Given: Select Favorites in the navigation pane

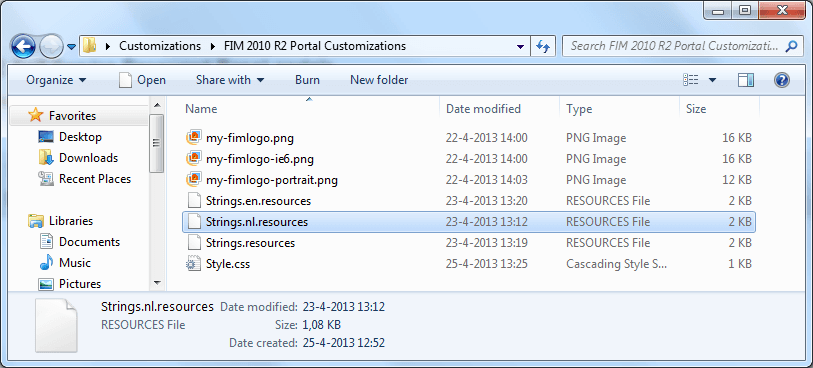Looking at the screenshot, I should (x=72, y=116).
